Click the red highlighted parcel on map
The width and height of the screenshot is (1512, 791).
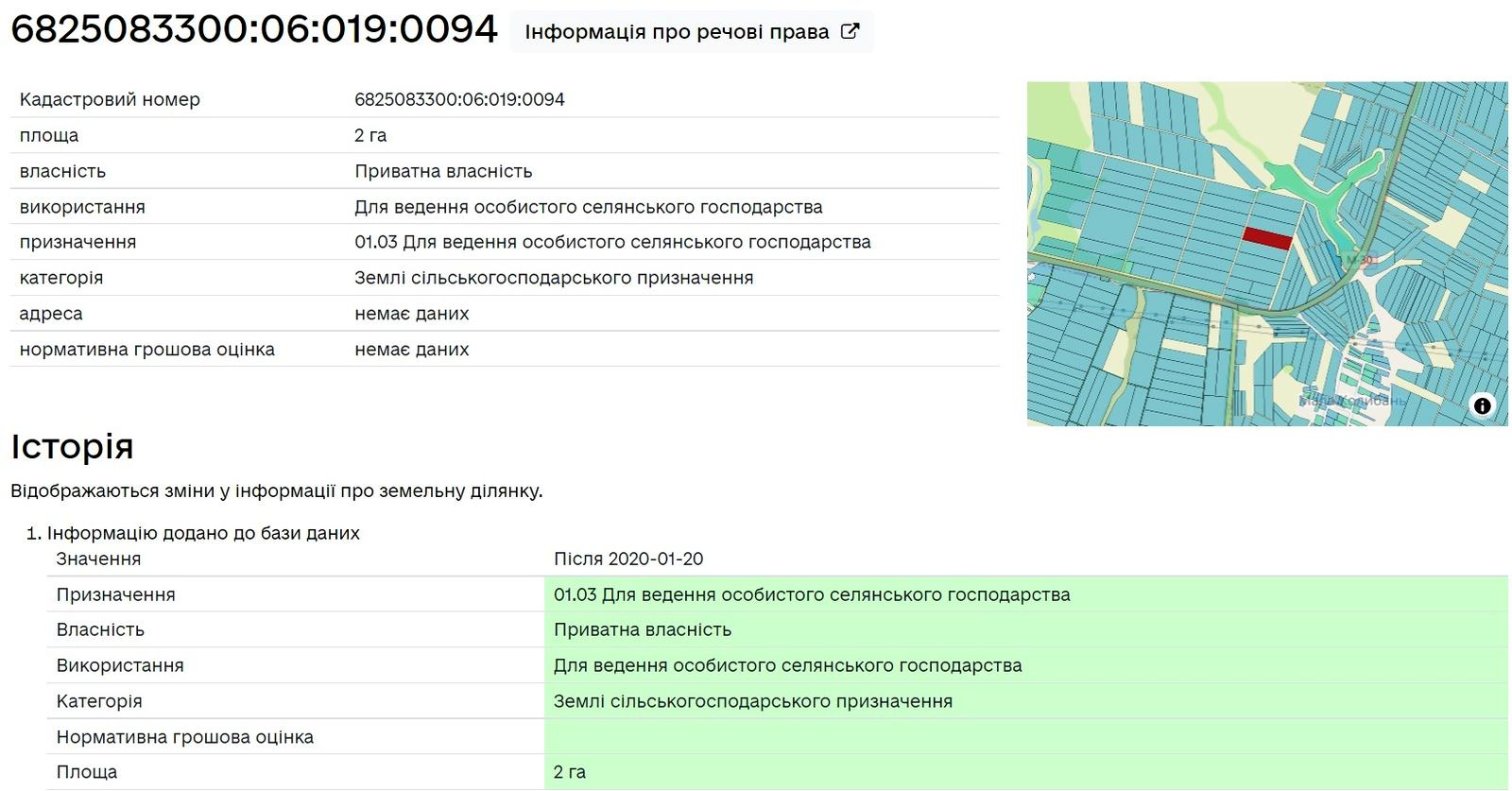tap(1266, 238)
